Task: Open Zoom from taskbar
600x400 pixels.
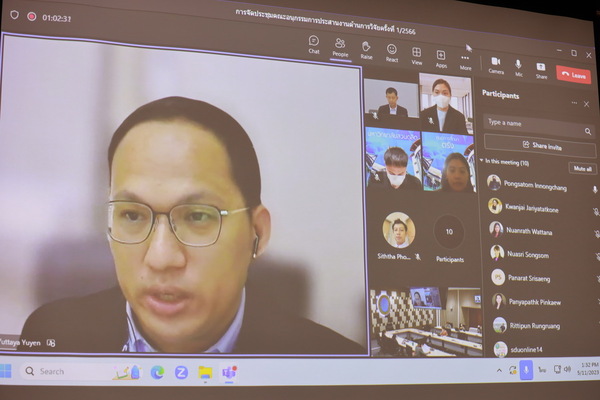Action: pyautogui.click(x=181, y=372)
